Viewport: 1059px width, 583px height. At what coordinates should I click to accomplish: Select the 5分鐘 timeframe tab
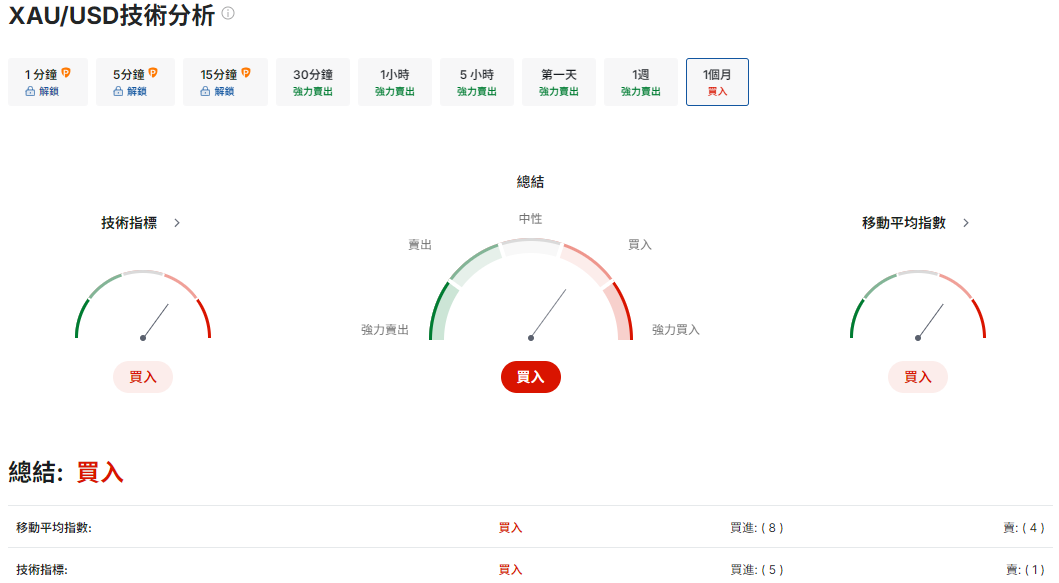(135, 82)
